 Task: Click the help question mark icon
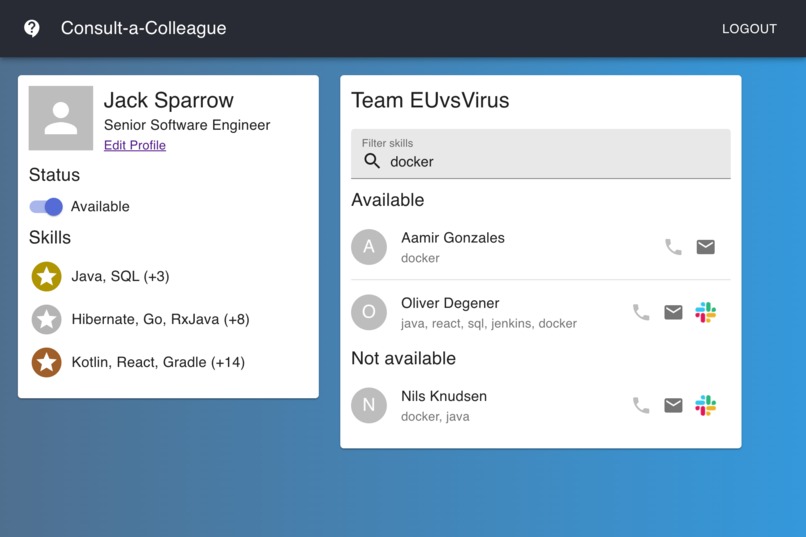point(32,28)
